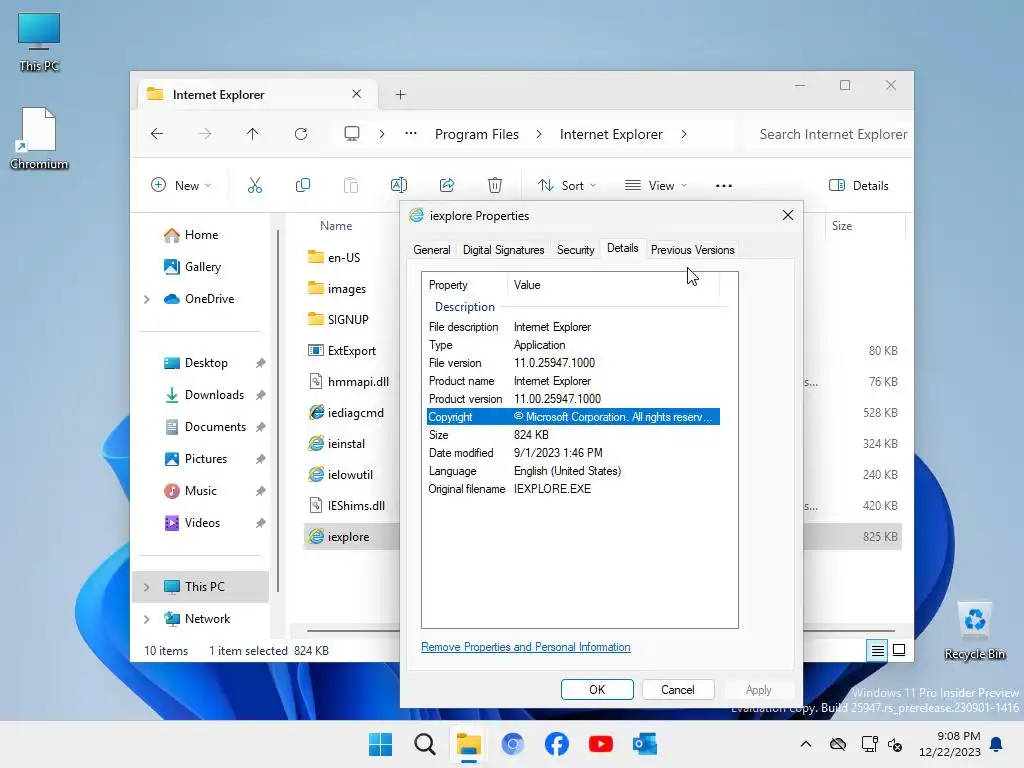The width and height of the screenshot is (1024, 768).
Task: Open the See more ellipsis in toolbar
Action: pos(724,186)
